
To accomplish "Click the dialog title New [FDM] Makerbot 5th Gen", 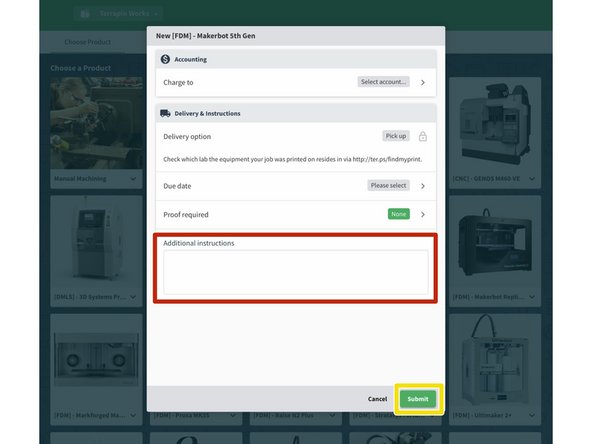I will pyautogui.click(x=205, y=36).
